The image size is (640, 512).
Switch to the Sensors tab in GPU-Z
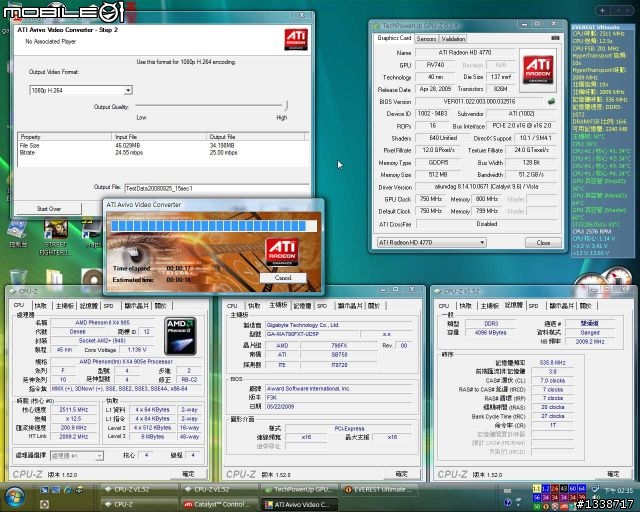[427, 39]
